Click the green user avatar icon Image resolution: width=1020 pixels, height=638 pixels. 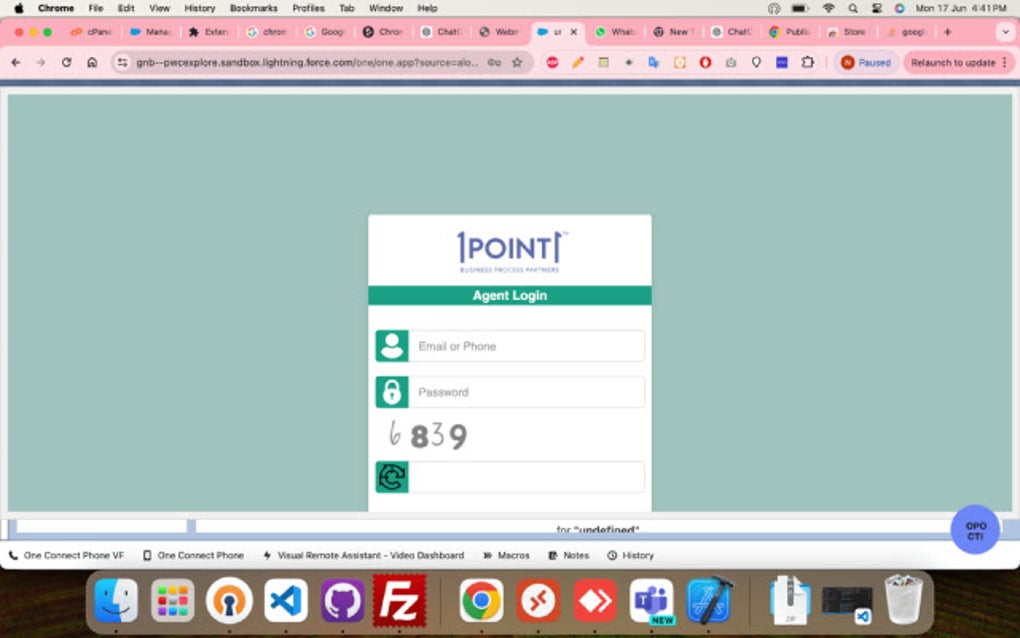(392, 346)
